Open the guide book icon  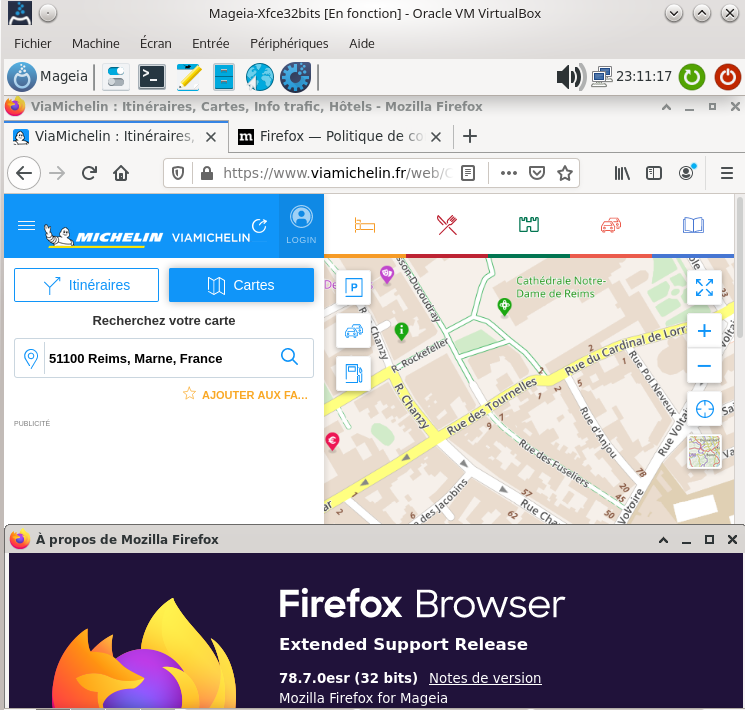pos(693,225)
